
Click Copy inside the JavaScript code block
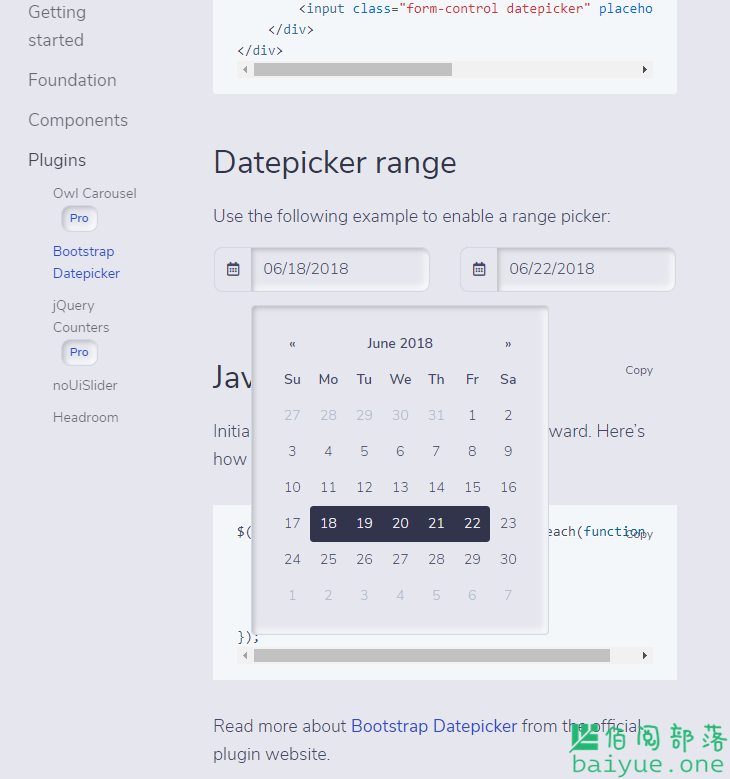[x=639, y=534]
